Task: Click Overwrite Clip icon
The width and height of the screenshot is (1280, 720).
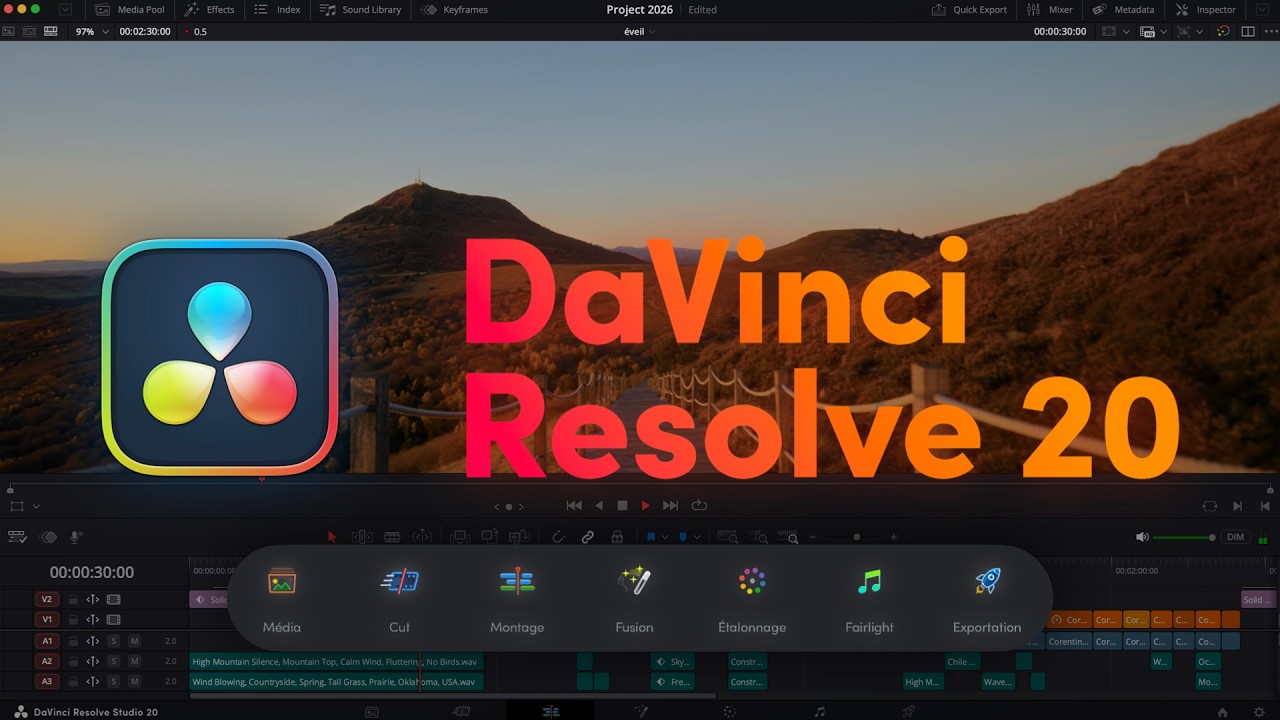Action: click(490, 537)
